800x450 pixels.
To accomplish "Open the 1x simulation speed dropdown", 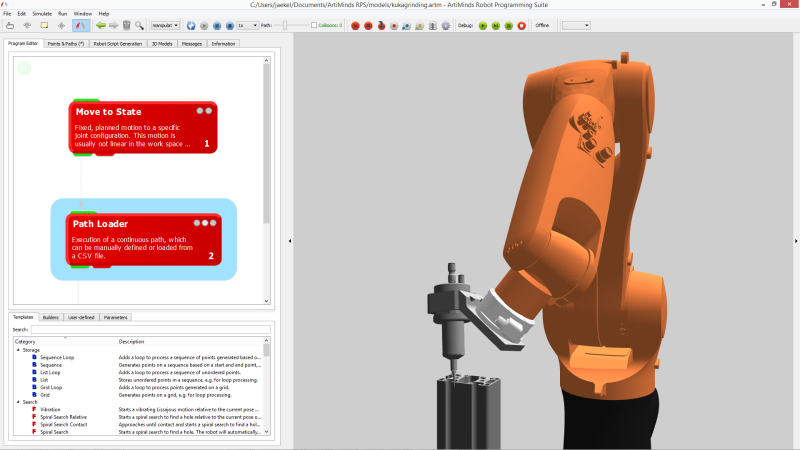I will (247, 25).
